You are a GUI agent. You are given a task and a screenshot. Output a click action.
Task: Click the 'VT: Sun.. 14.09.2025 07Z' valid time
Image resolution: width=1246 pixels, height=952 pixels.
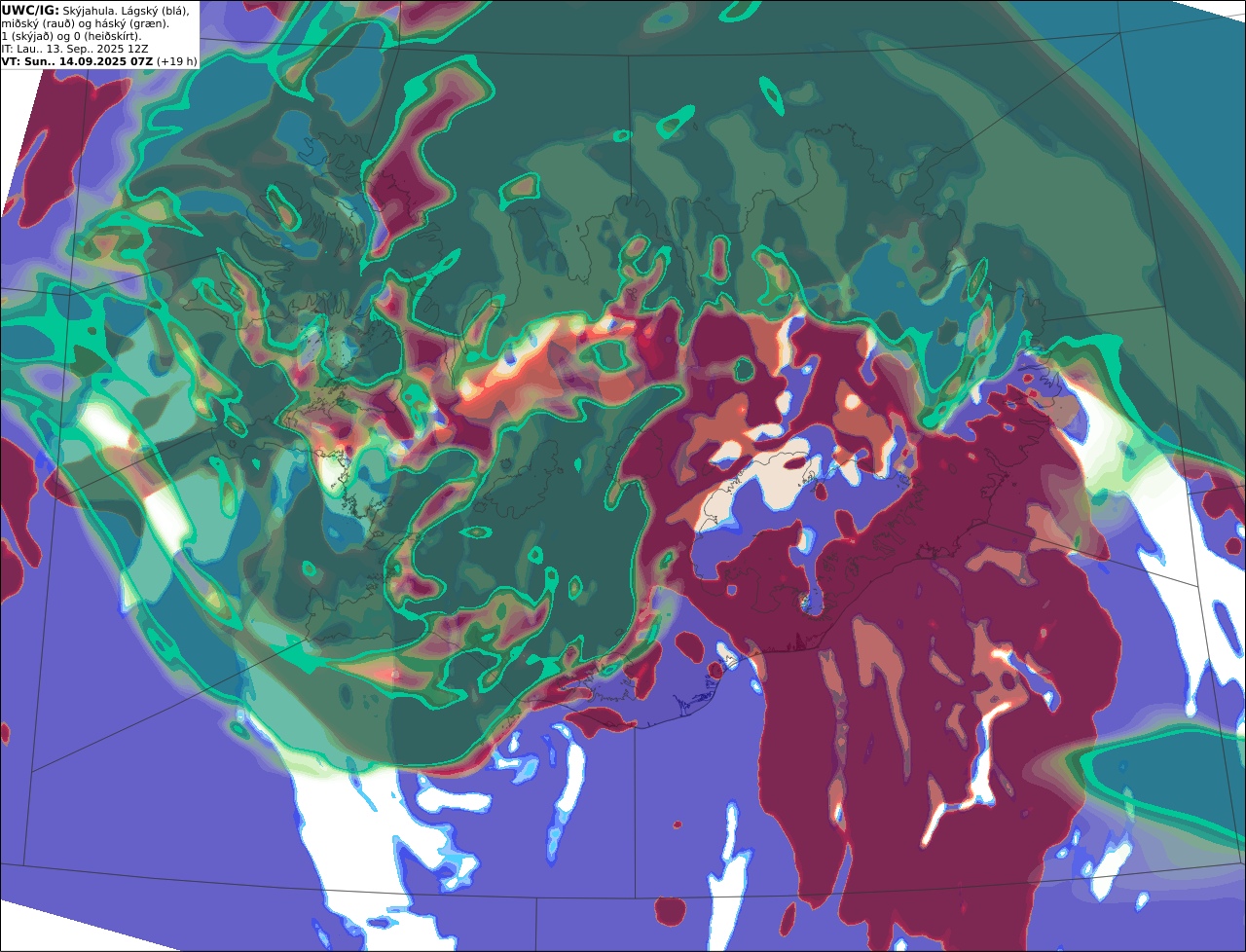77,61
